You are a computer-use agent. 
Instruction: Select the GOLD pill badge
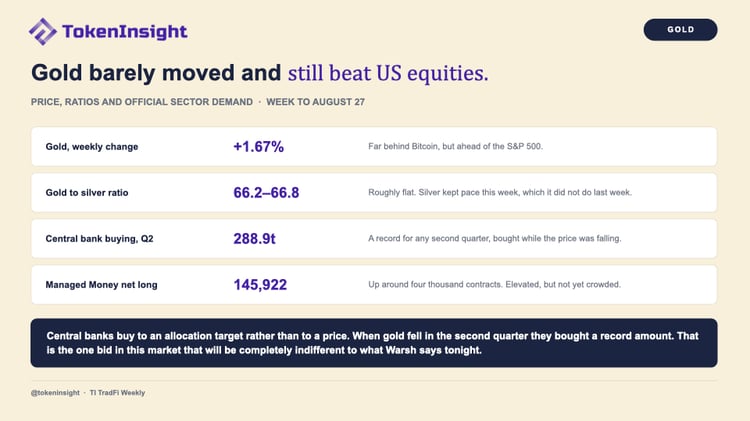(680, 30)
